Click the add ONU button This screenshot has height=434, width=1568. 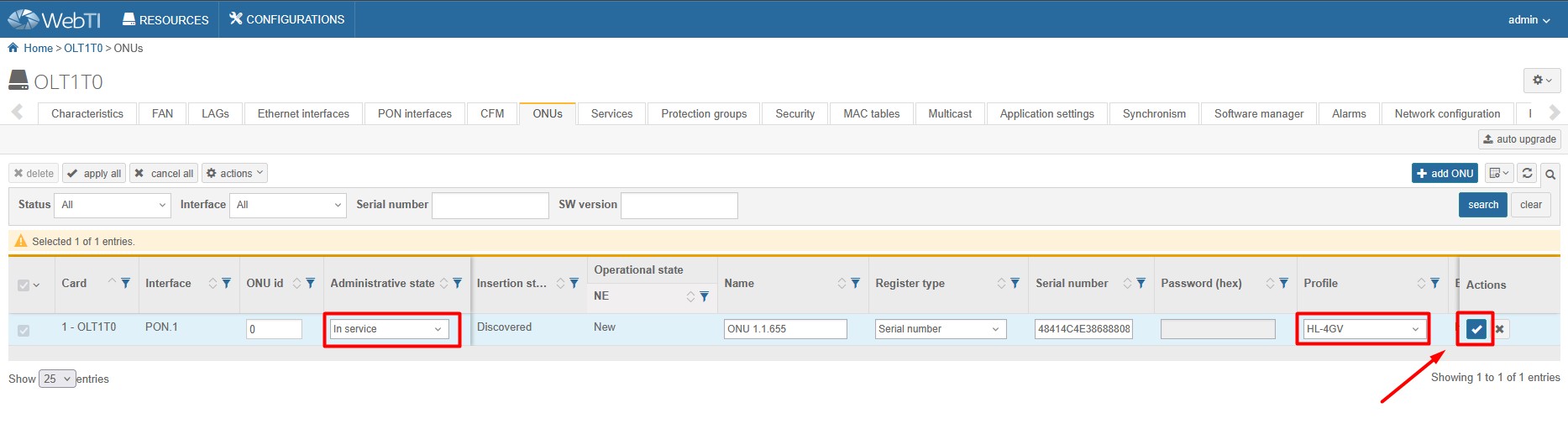pyautogui.click(x=1444, y=173)
